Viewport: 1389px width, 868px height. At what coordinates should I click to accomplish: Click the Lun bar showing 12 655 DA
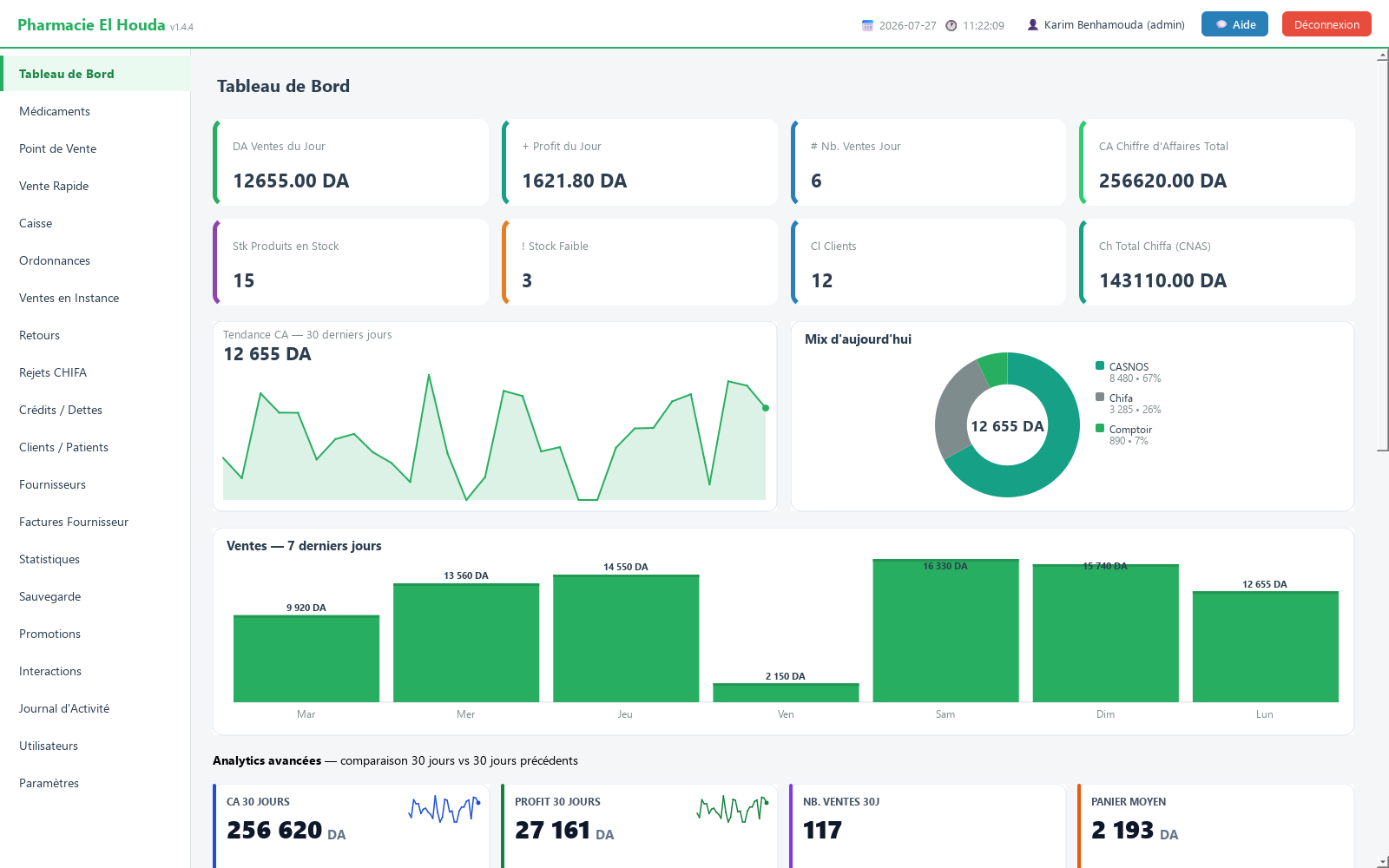(1265, 647)
